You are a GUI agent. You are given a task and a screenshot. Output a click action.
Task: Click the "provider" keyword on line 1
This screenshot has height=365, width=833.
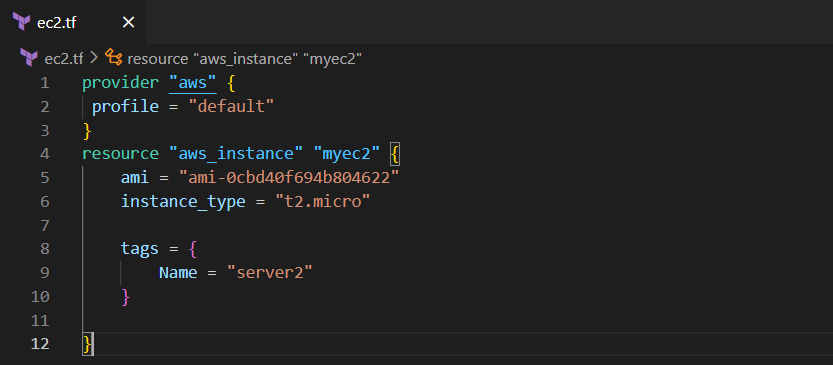121,83
